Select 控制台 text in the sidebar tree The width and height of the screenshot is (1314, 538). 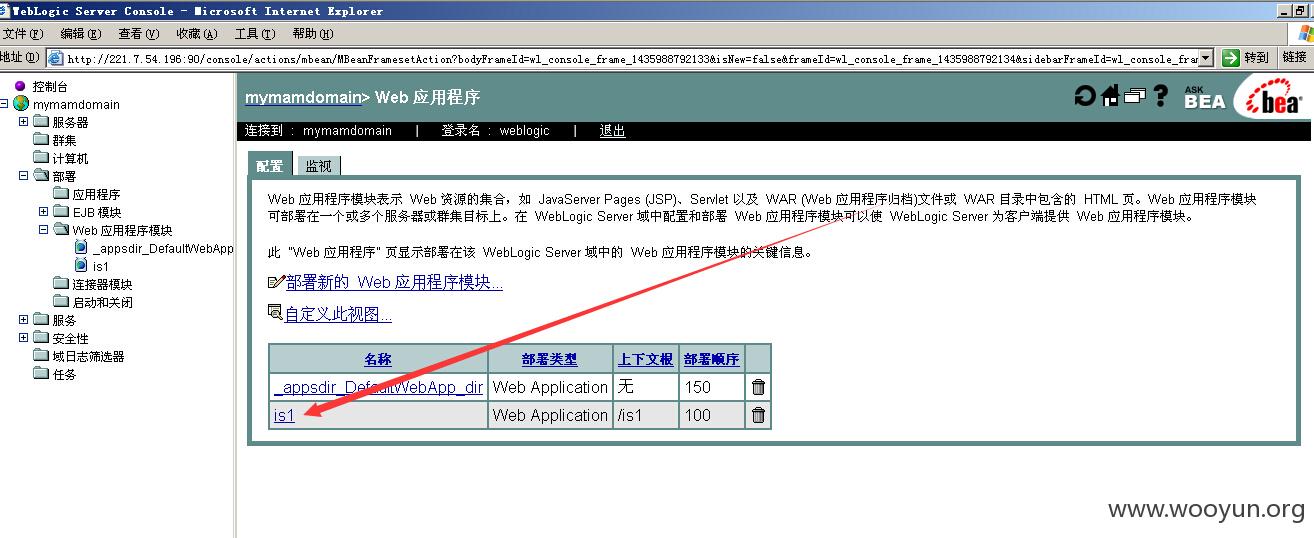pyautogui.click(x=50, y=87)
